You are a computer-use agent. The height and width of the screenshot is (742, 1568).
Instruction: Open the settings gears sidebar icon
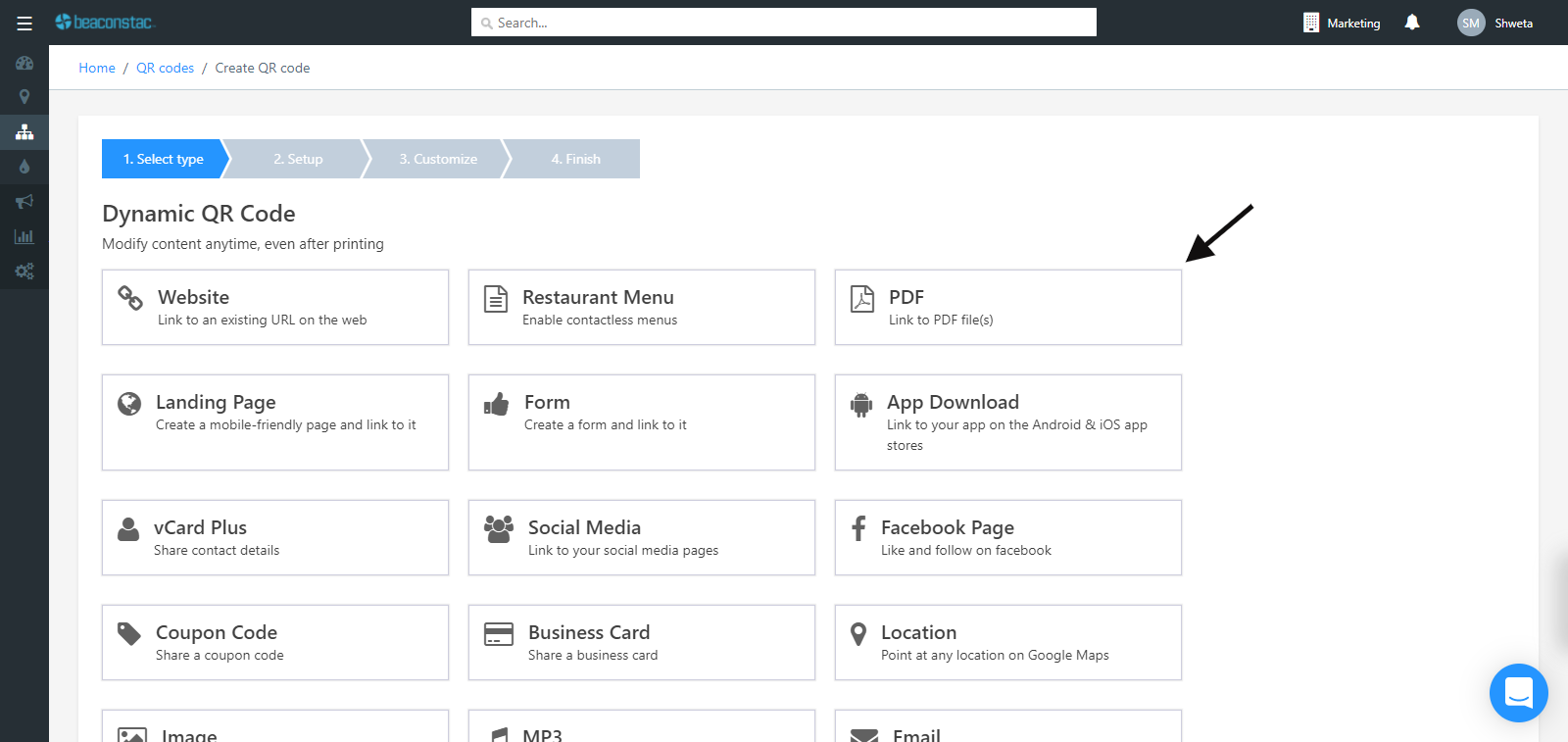tap(24, 271)
